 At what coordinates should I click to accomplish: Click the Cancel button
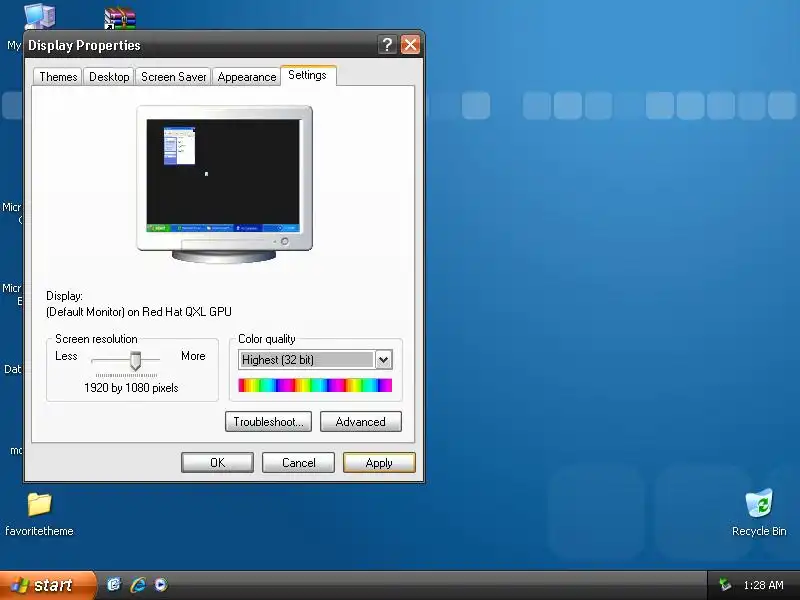pyautogui.click(x=298, y=463)
